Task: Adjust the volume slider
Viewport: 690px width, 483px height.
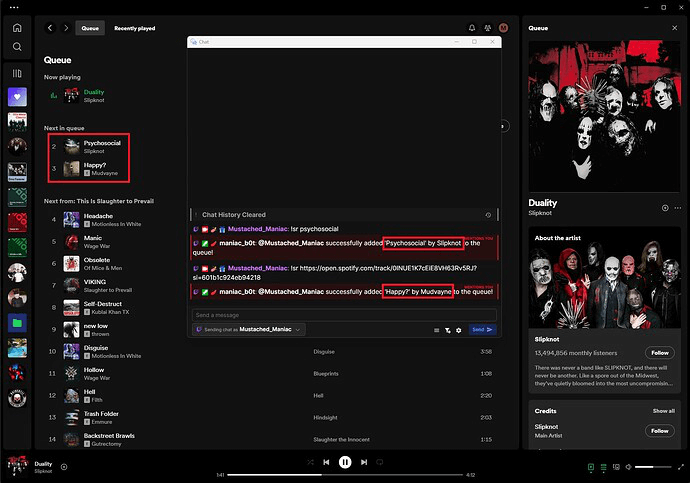Action: pyautogui.click(x=653, y=467)
